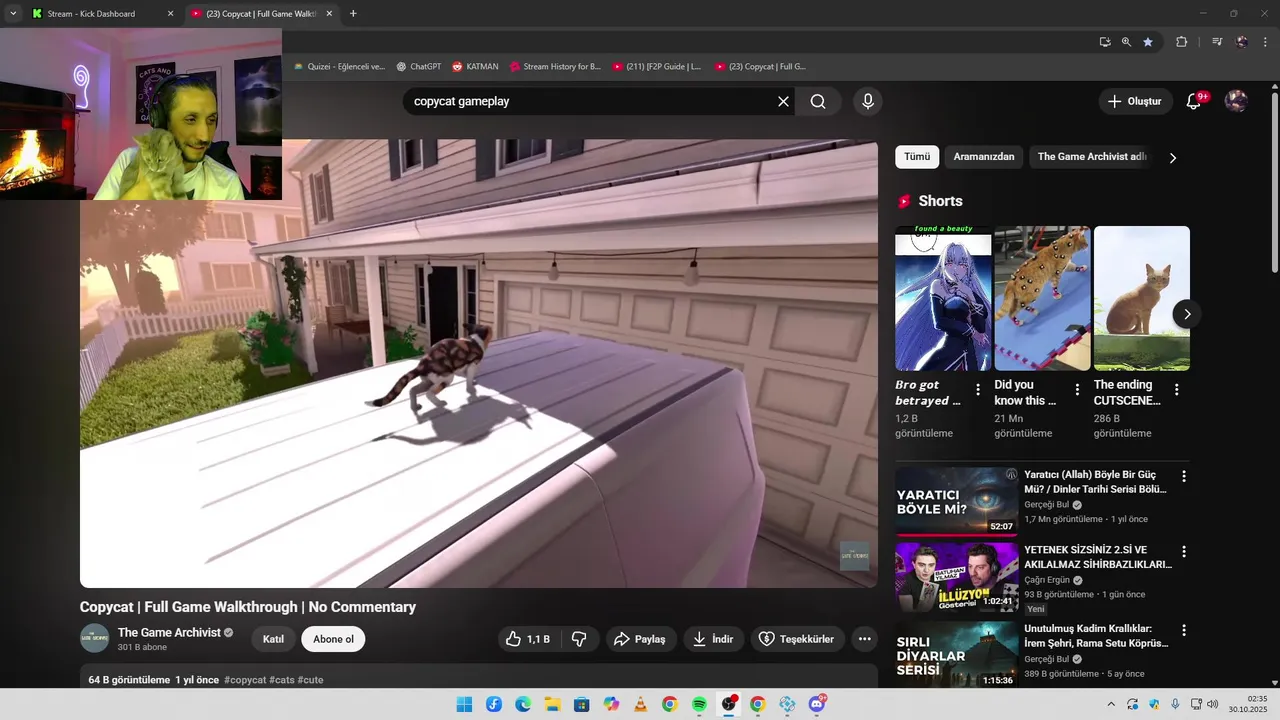Open the Quizei bookmark
Image resolution: width=1280 pixels, height=720 pixels.
(339, 67)
